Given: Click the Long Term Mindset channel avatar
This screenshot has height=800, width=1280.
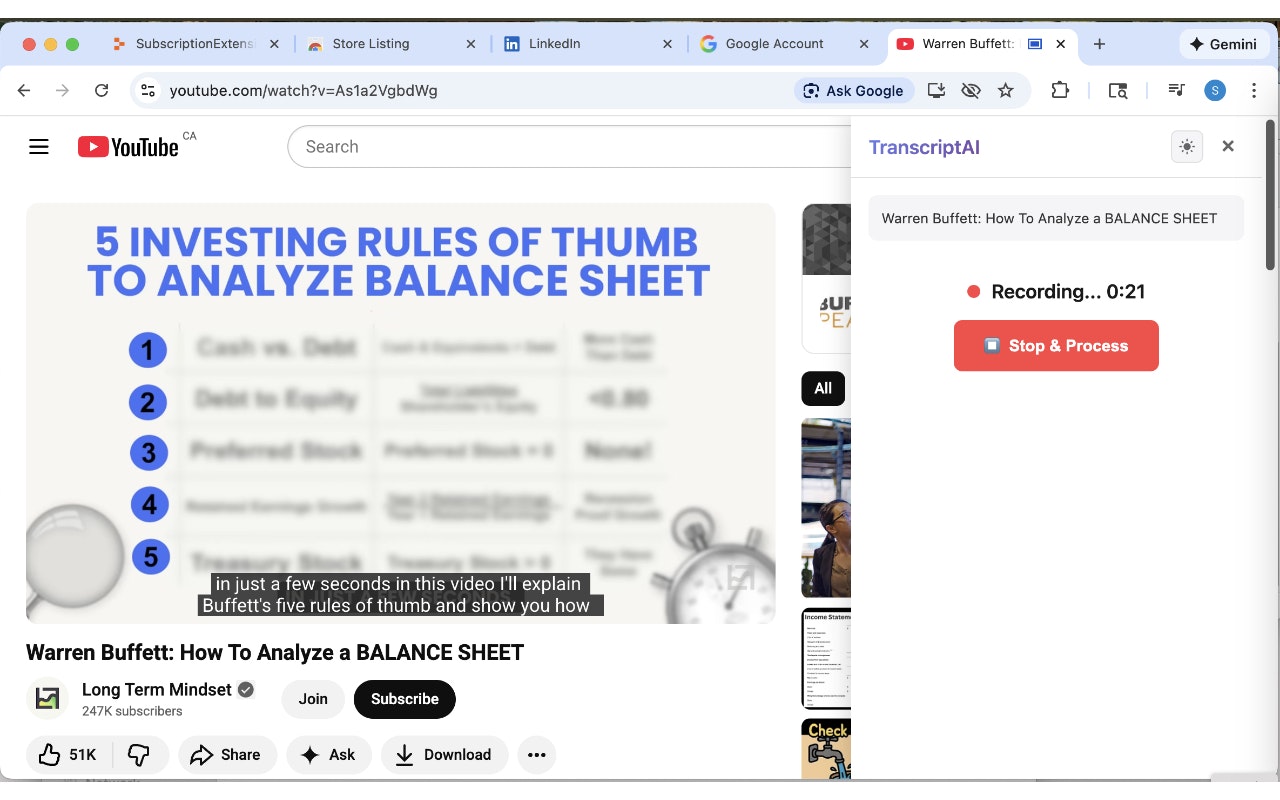Looking at the screenshot, I should pos(47,698).
